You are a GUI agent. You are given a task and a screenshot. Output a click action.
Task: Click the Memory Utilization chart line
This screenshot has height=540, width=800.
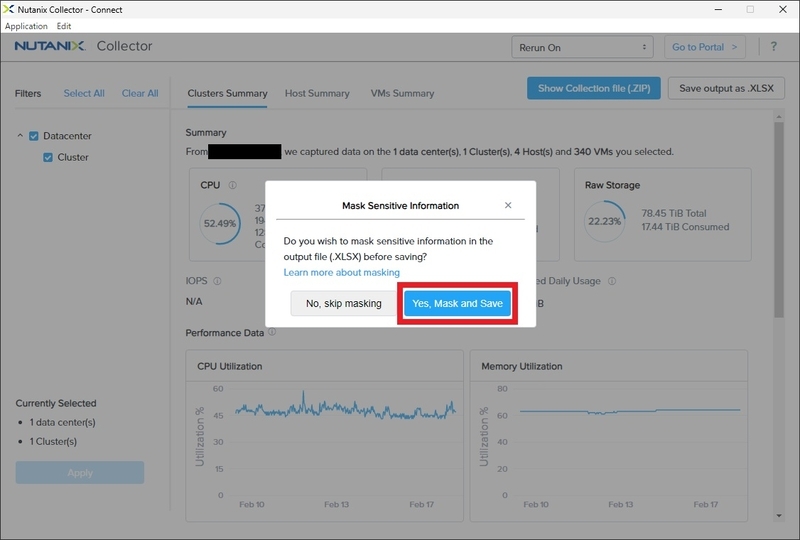click(630, 411)
